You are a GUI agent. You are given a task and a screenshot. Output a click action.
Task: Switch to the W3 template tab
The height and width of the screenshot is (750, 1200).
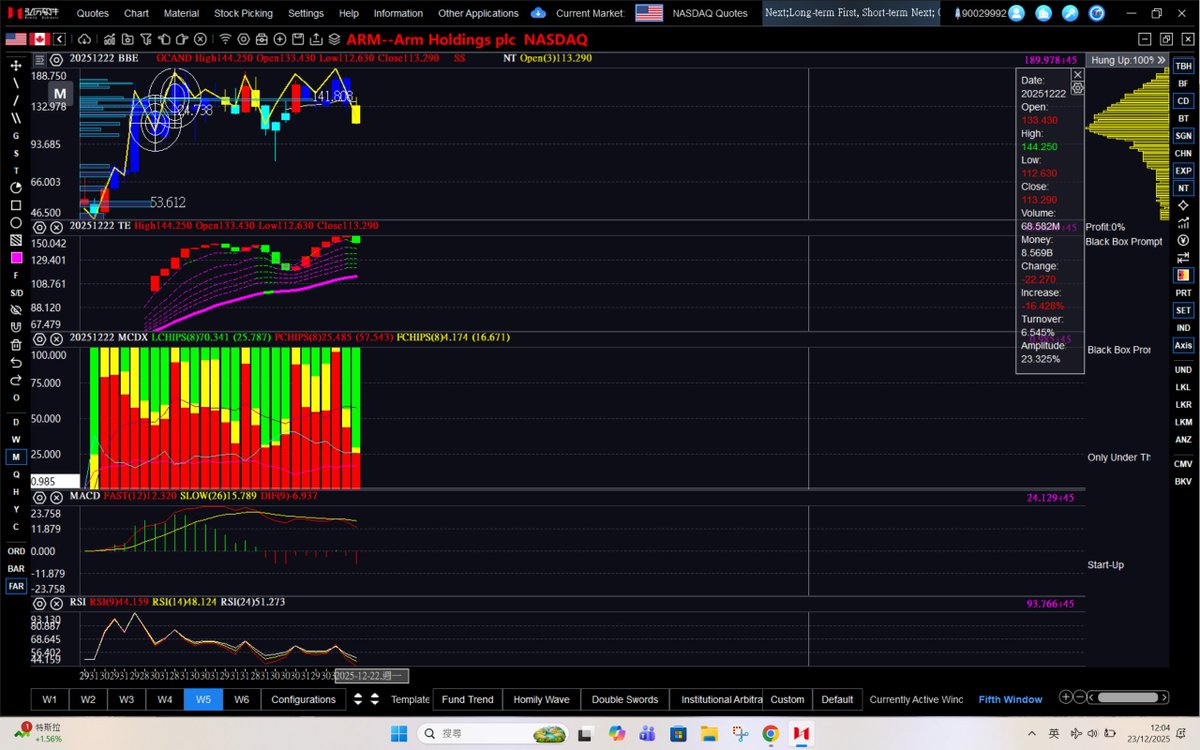[126, 699]
